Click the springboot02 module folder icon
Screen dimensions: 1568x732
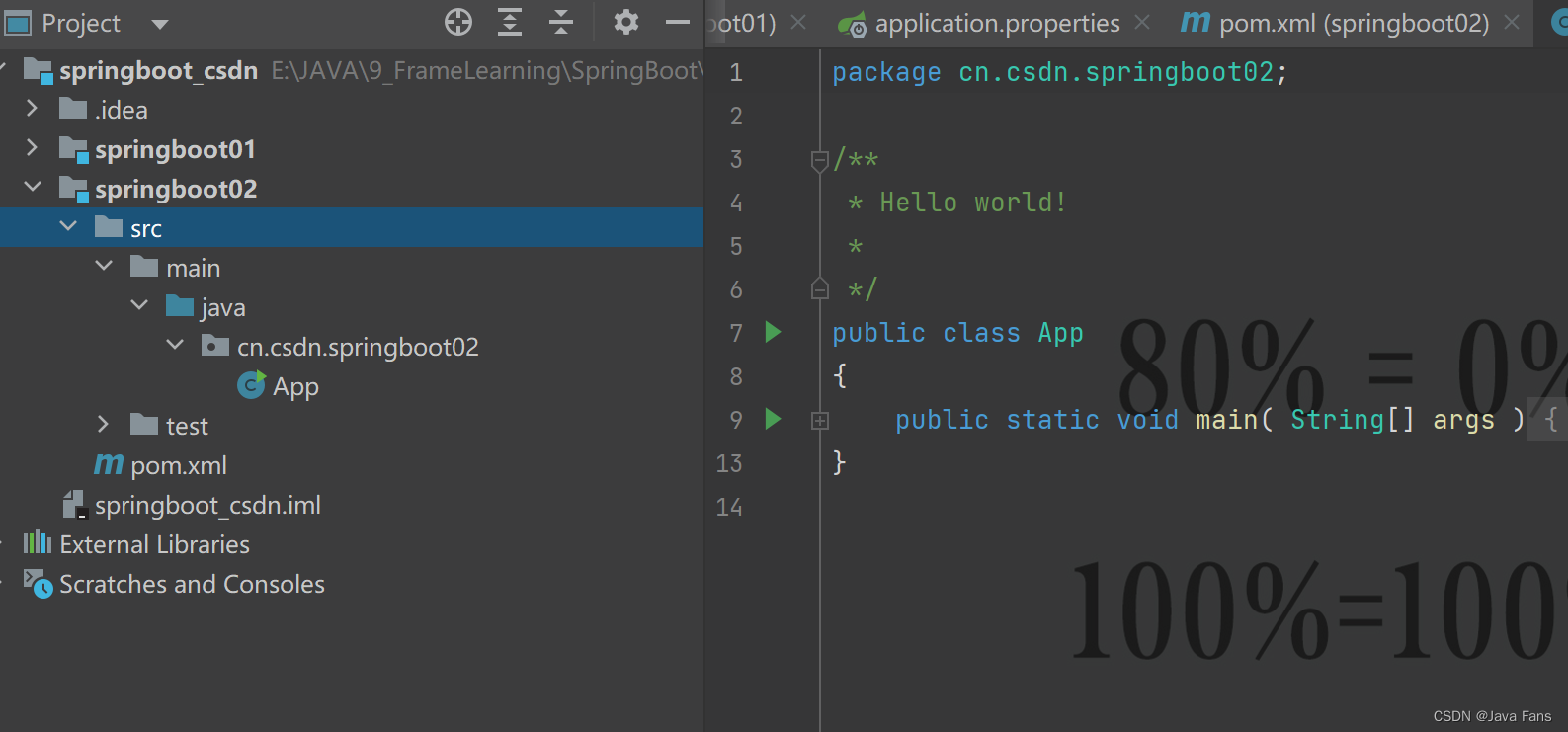[x=74, y=189]
